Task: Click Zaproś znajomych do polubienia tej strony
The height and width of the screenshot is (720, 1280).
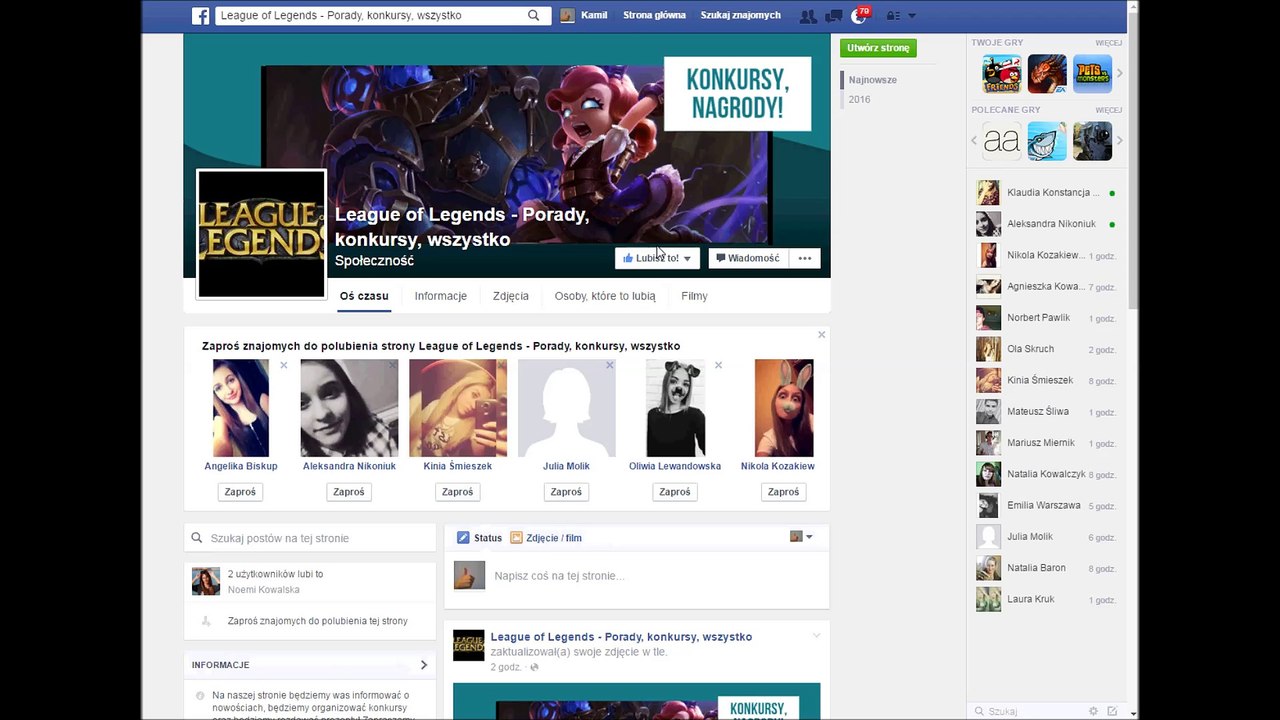Action: click(318, 621)
